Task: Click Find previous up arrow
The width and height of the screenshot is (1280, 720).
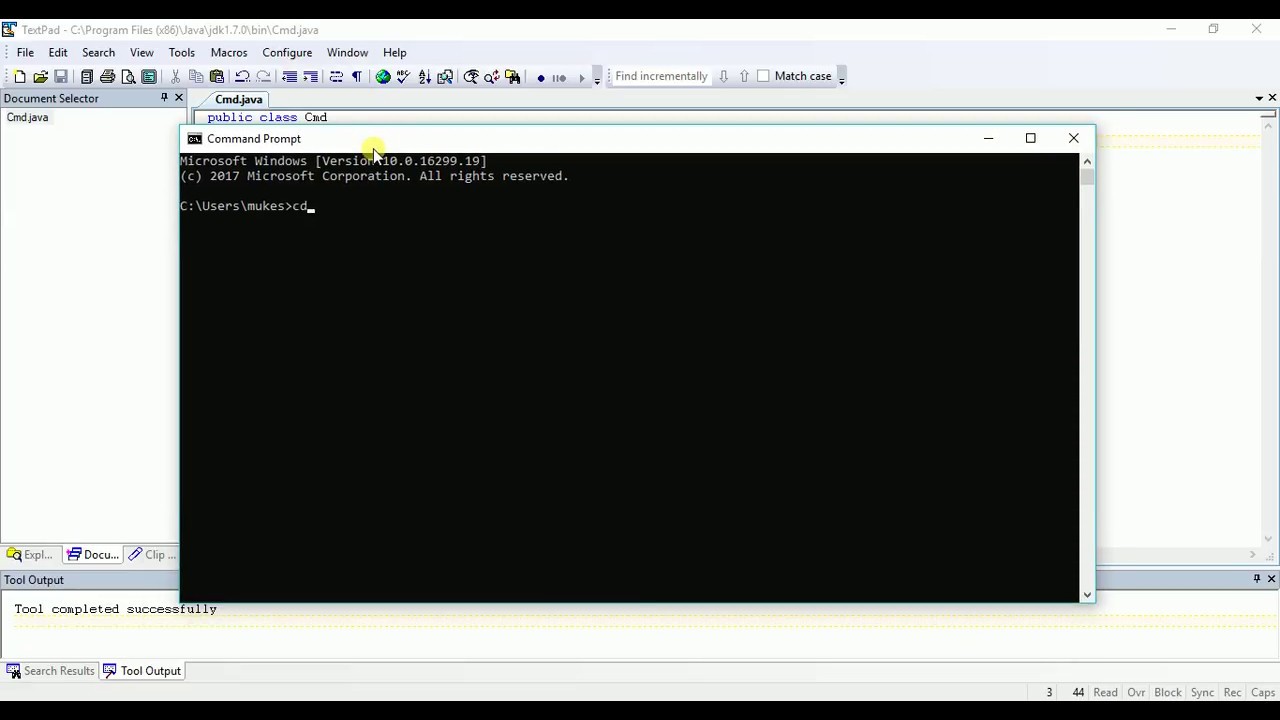Action: [744, 76]
